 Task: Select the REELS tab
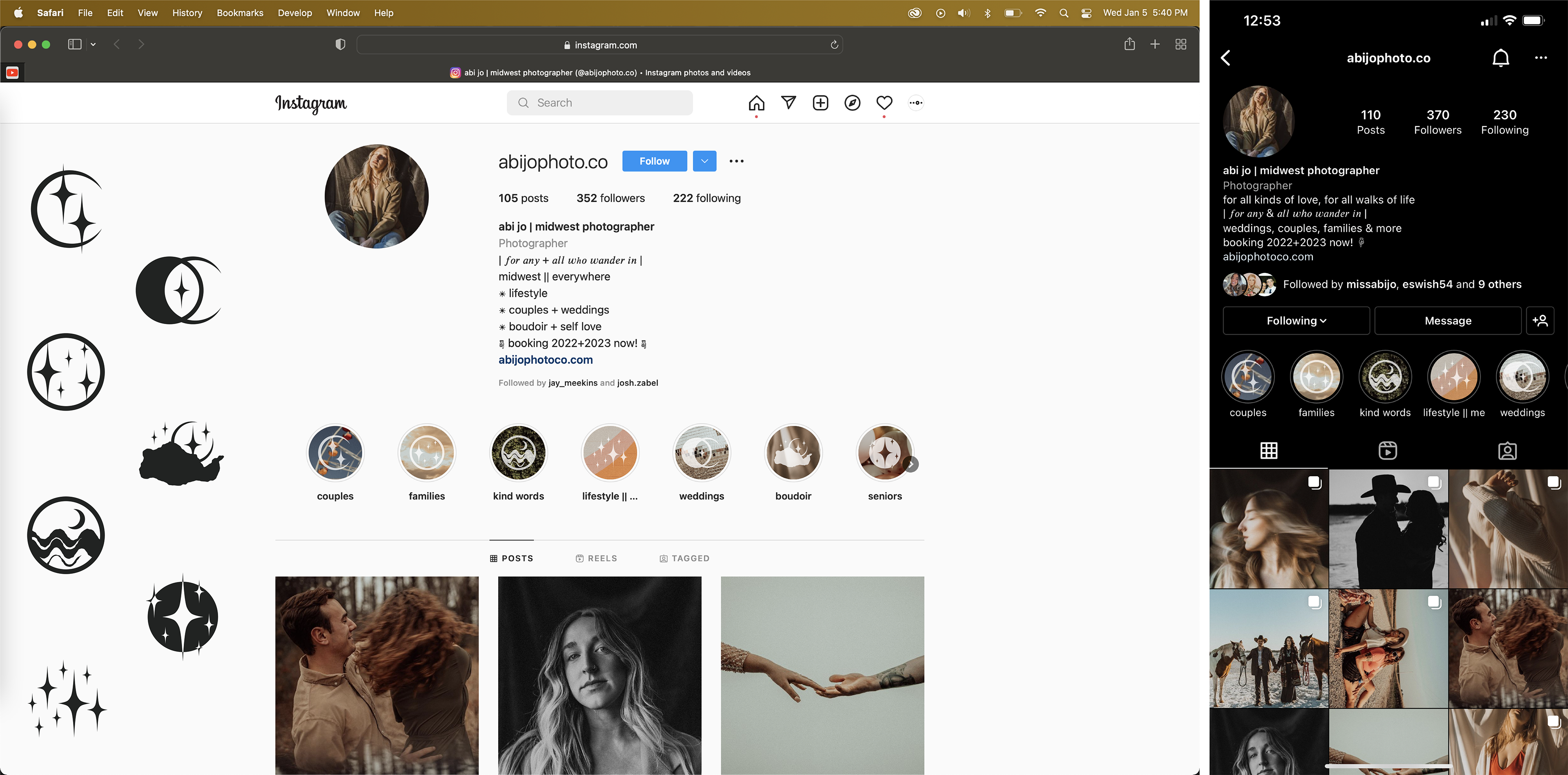pos(596,558)
